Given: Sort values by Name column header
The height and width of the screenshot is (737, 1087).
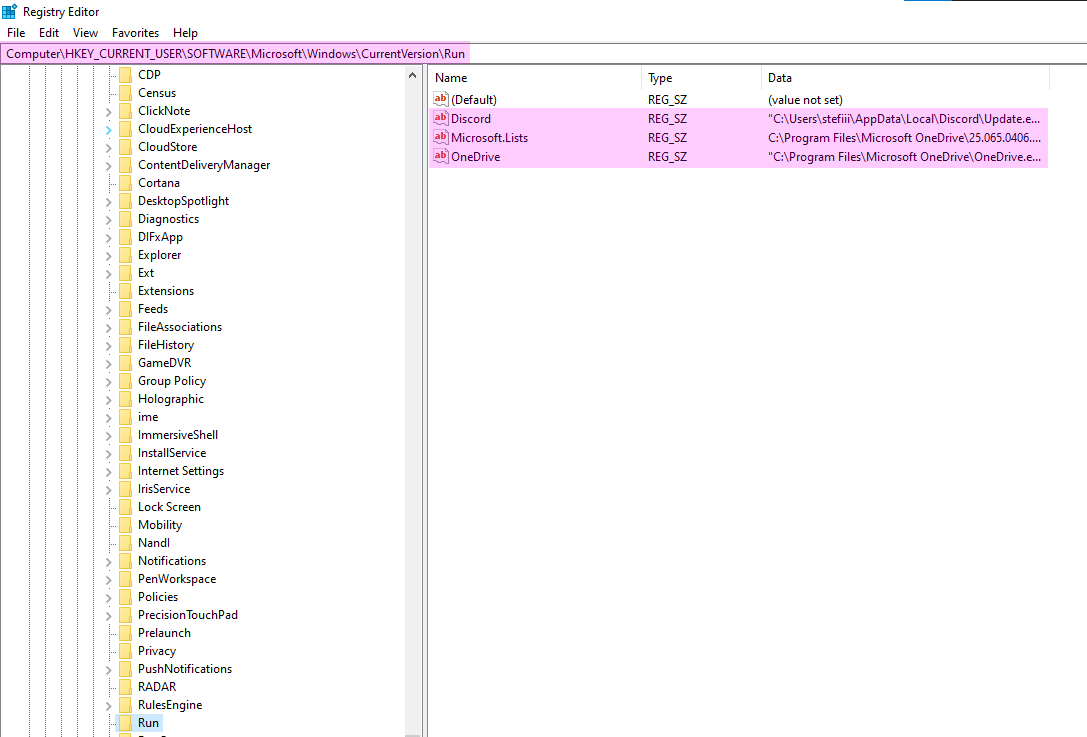Looking at the screenshot, I should point(535,78).
